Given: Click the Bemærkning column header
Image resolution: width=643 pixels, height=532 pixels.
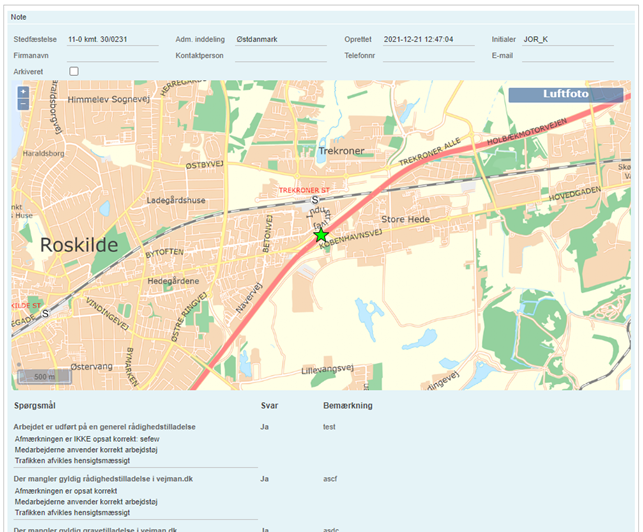Looking at the screenshot, I should [x=348, y=407].
